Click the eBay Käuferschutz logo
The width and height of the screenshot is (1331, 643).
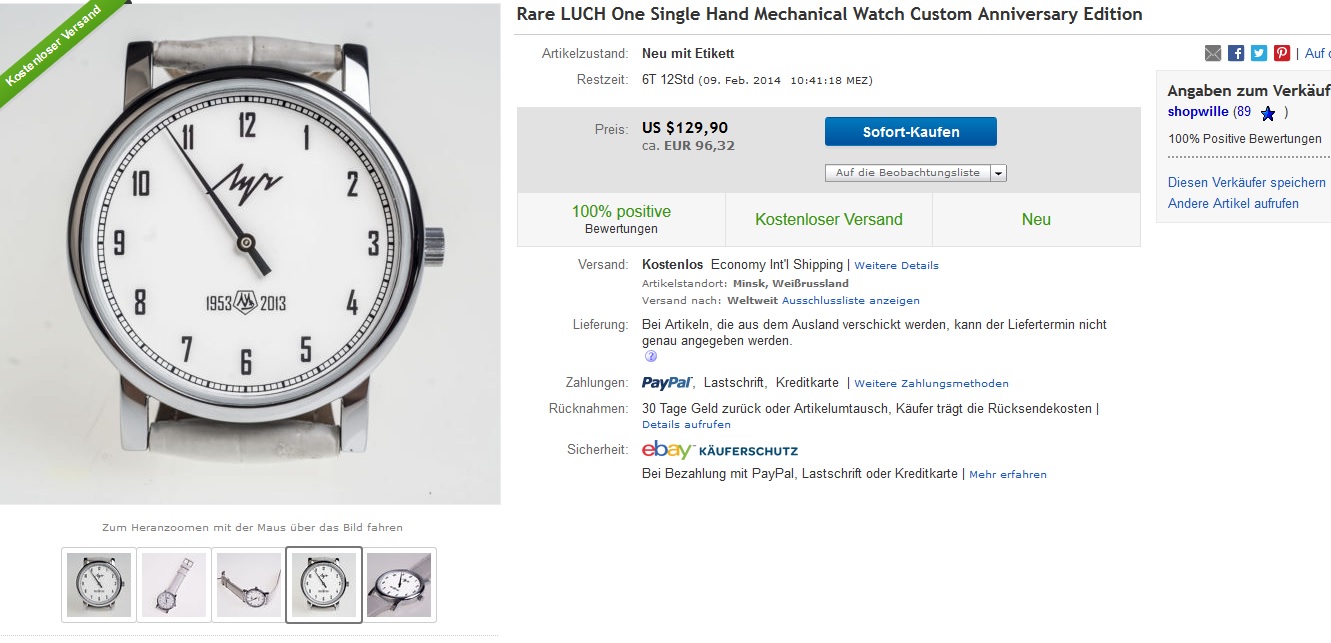pyautogui.click(x=720, y=450)
